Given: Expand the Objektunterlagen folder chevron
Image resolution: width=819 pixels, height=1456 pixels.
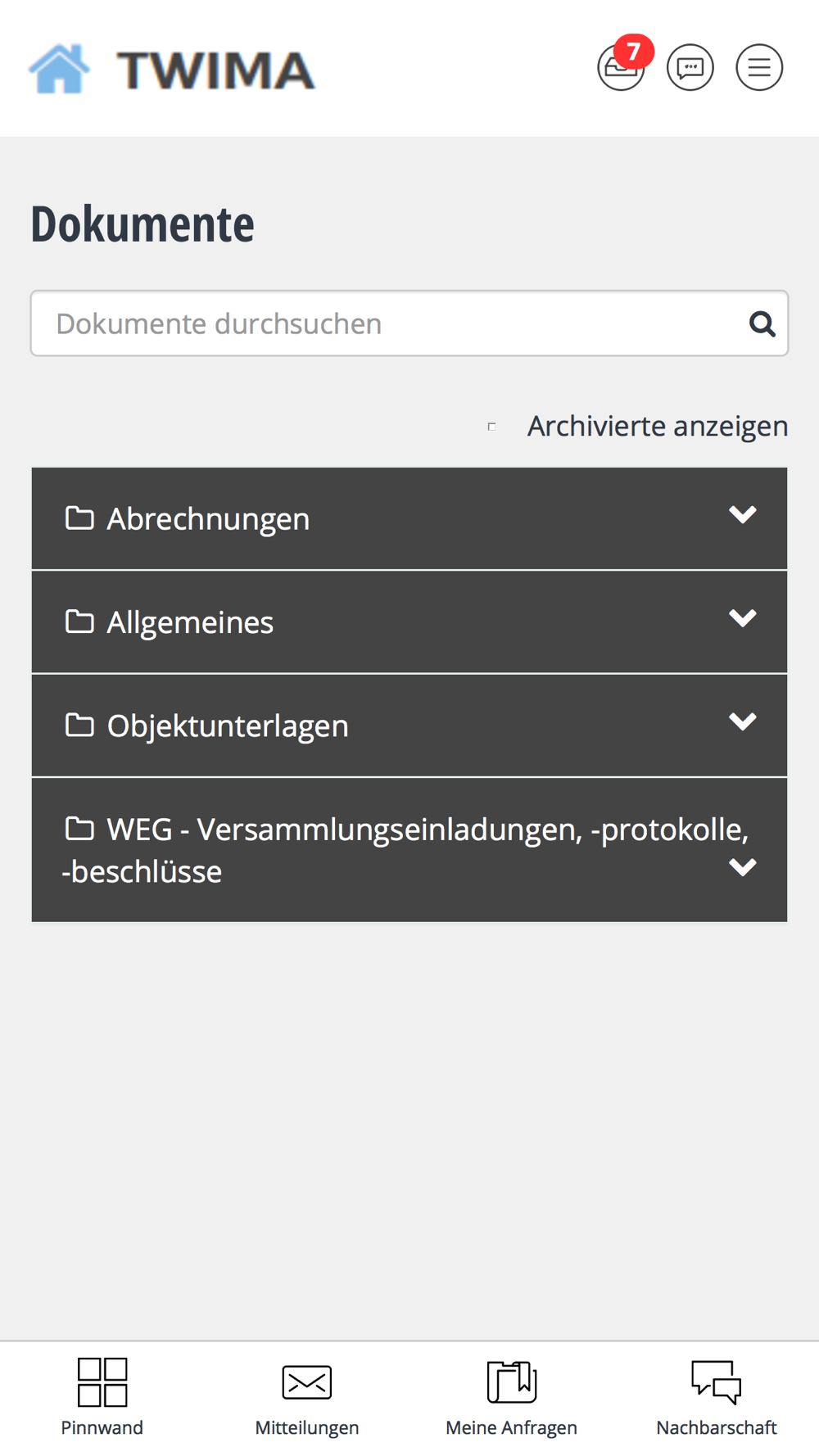Looking at the screenshot, I should (x=743, y=721).
